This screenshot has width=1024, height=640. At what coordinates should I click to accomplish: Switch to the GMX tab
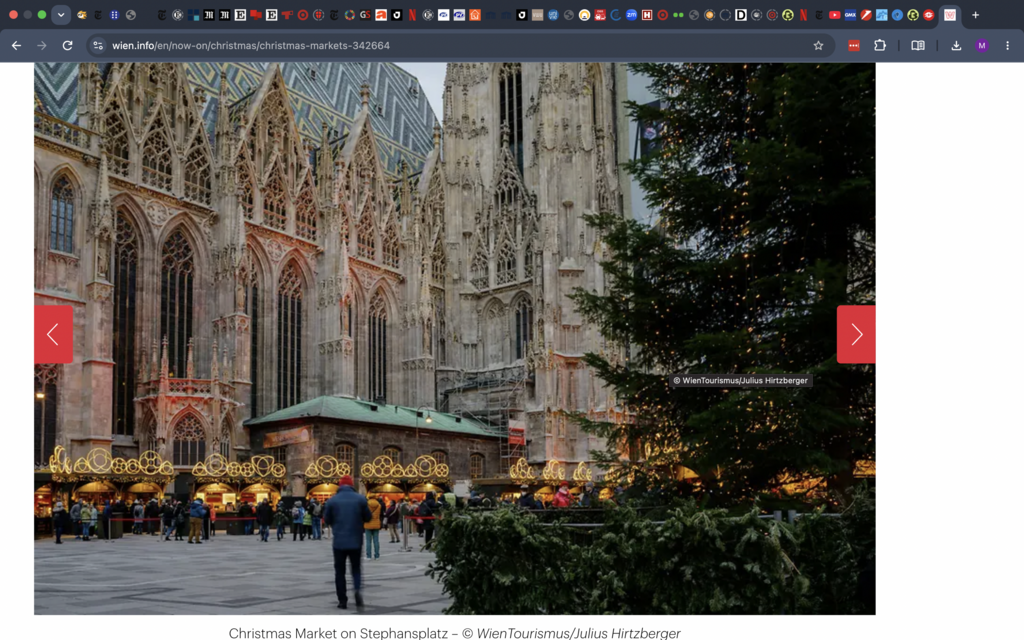click(x=850, y=15)
